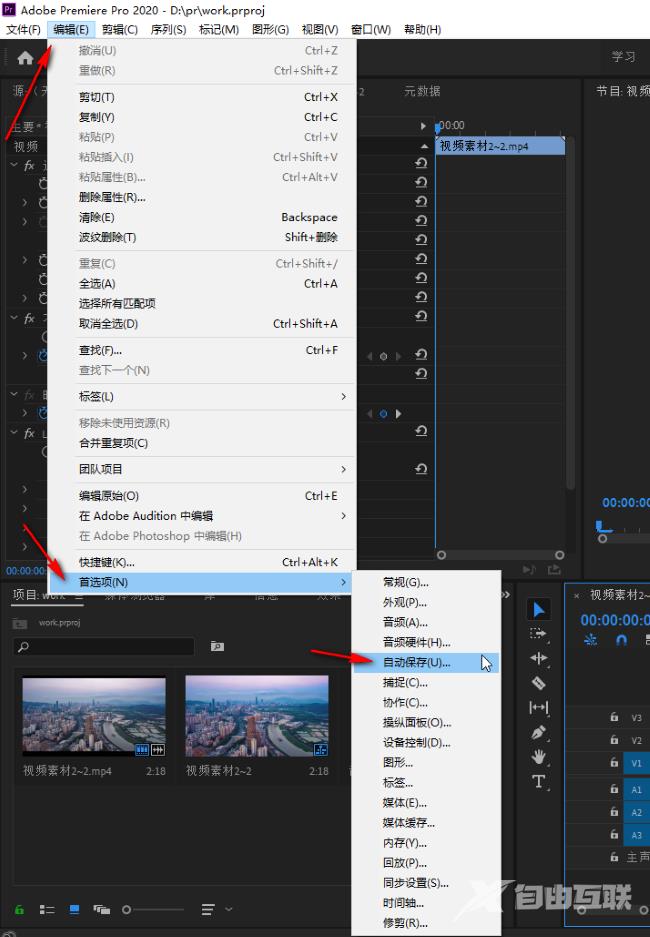Click the effect controls playhead at 00:00
Screen dimensions: 650x937
tap(438, 126)
